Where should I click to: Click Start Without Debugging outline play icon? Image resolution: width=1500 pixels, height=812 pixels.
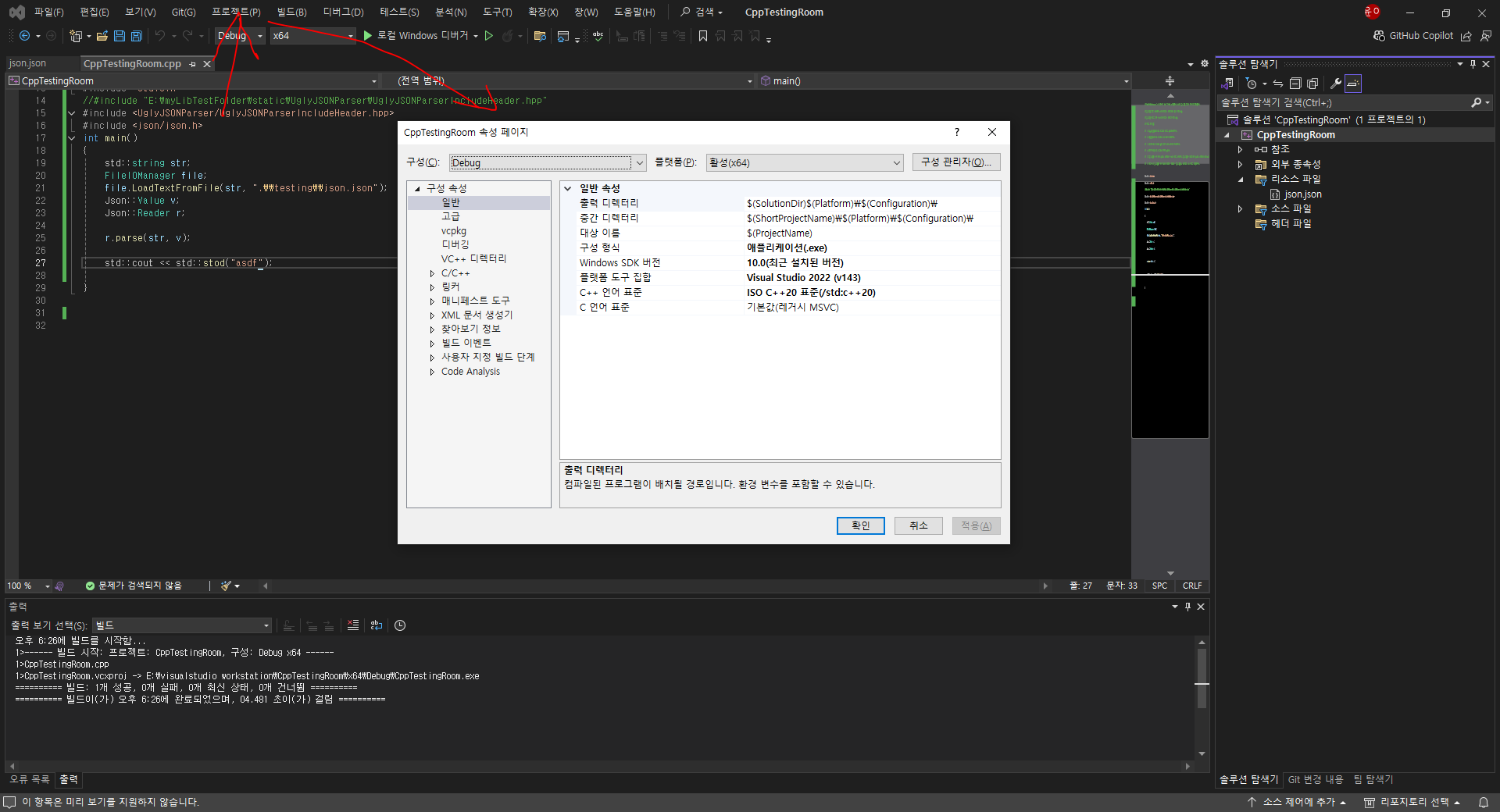pos(489,36)
